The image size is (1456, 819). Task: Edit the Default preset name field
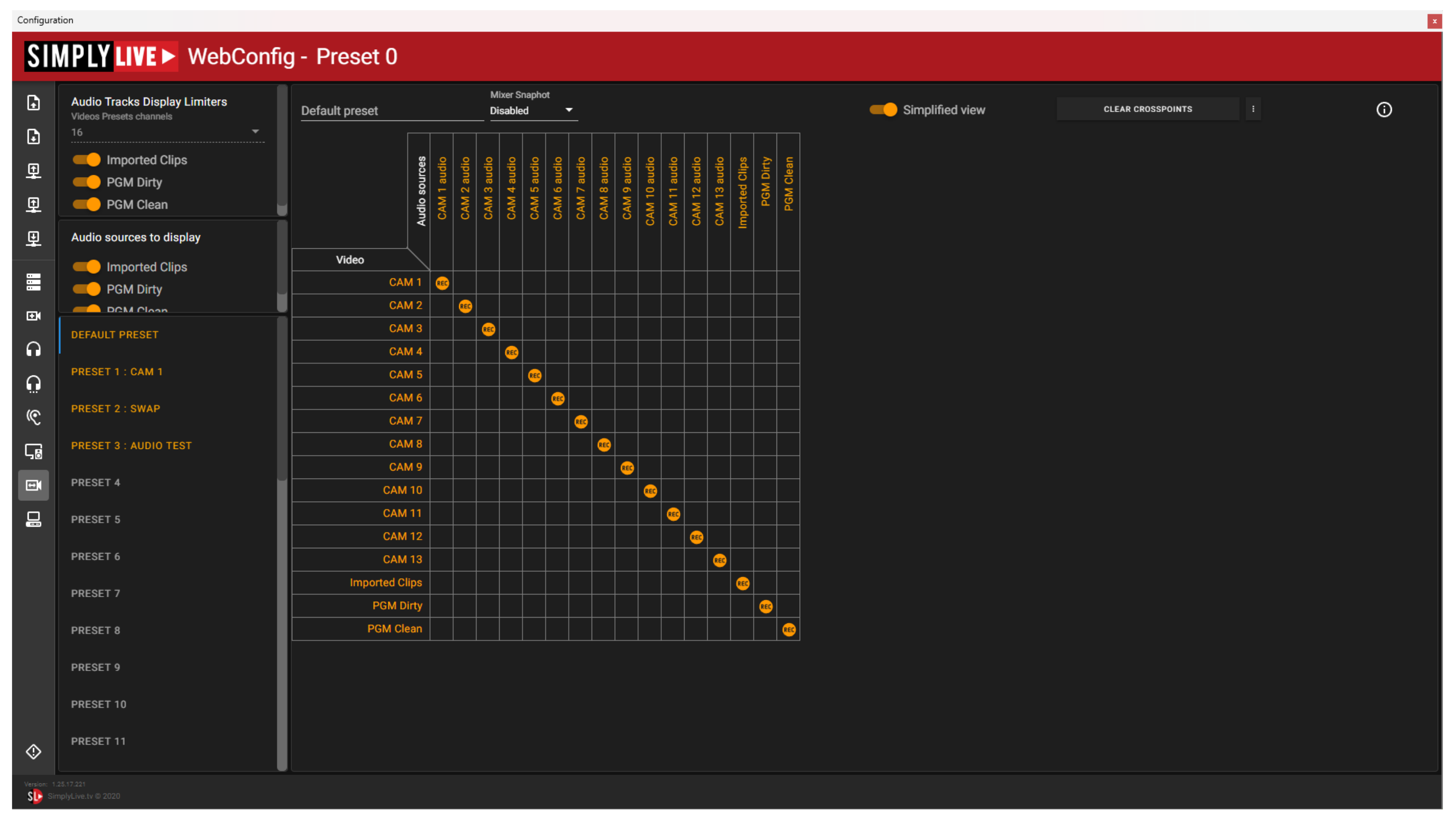tap(392, 111)
